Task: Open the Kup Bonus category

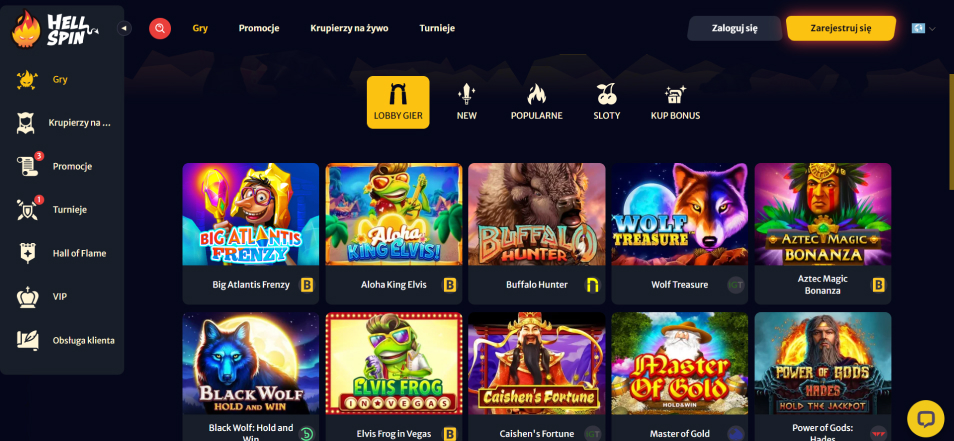Action: pos(675,102)
